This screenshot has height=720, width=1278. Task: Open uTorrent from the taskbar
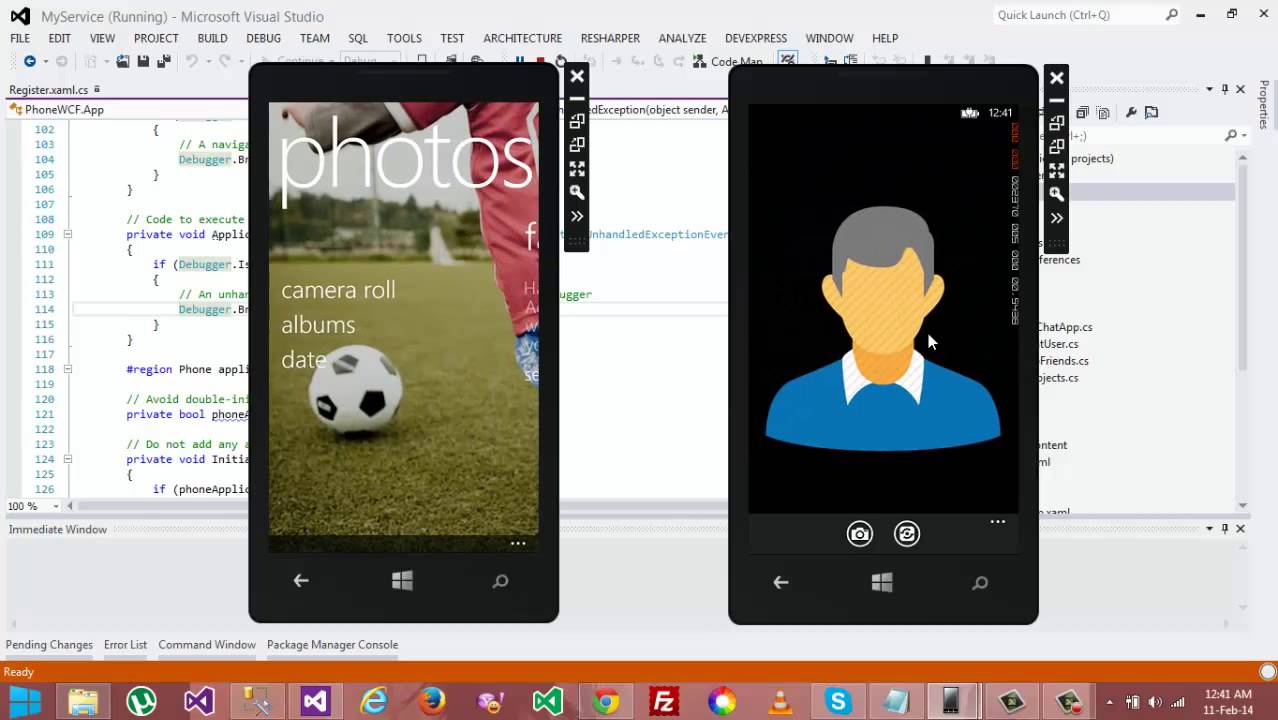pyautogui.click(x=141, y=702)
